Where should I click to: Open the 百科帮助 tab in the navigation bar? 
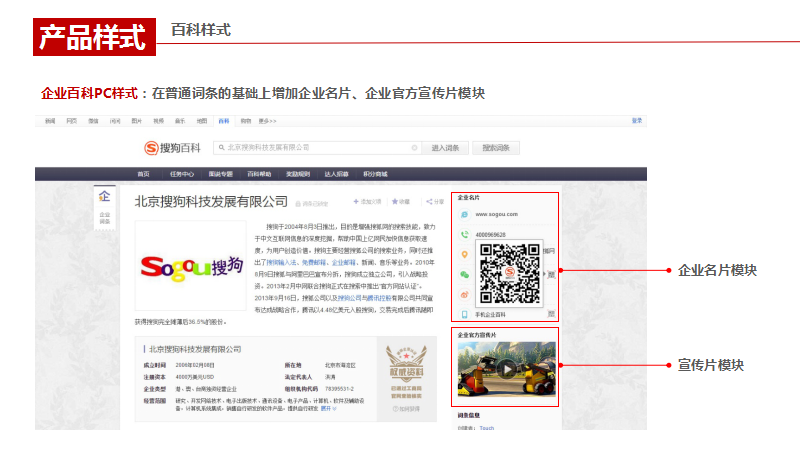point(259,174)
